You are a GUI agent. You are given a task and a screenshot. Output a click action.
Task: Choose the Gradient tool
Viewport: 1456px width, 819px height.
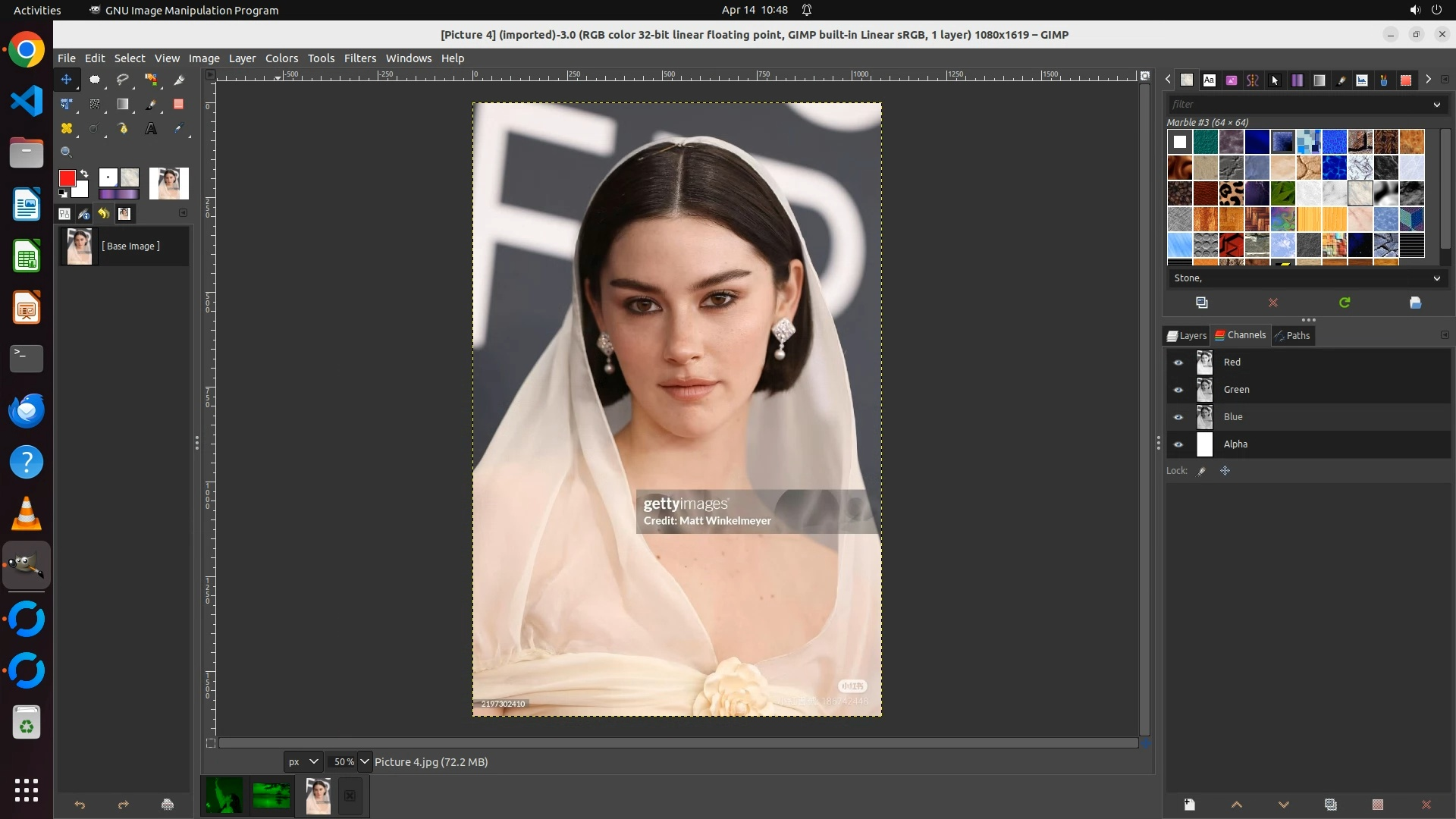click(x=122, y=104)
